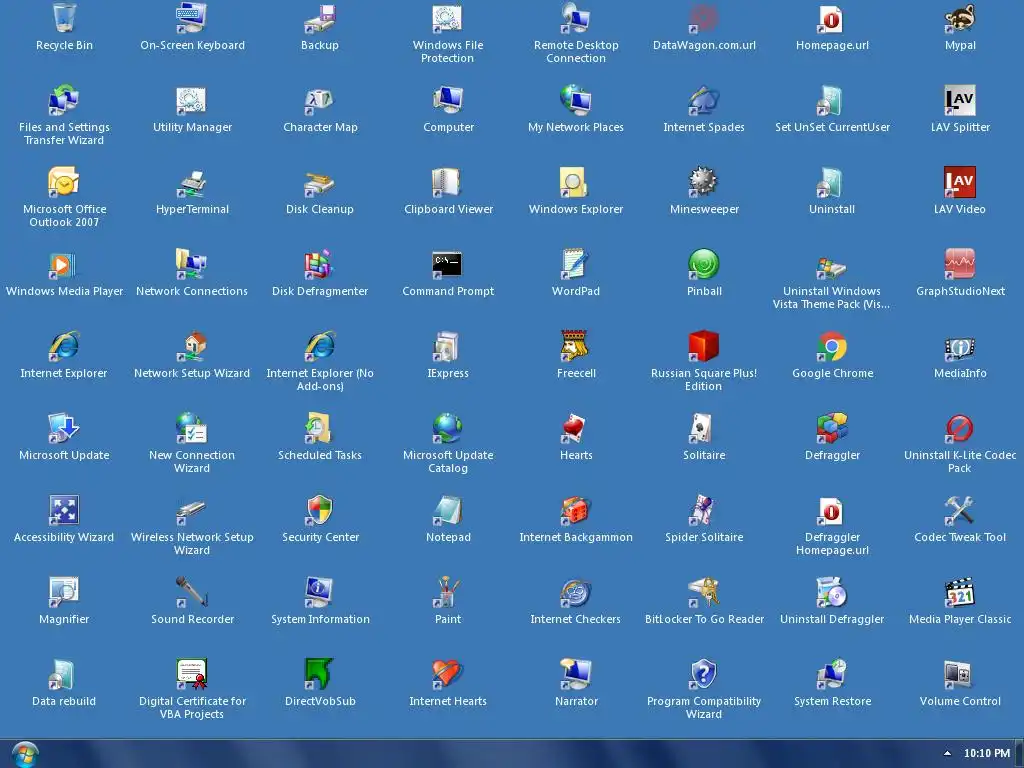Open the Mypal browser icon
1024x768 pixels.
(x=960, y=18)
